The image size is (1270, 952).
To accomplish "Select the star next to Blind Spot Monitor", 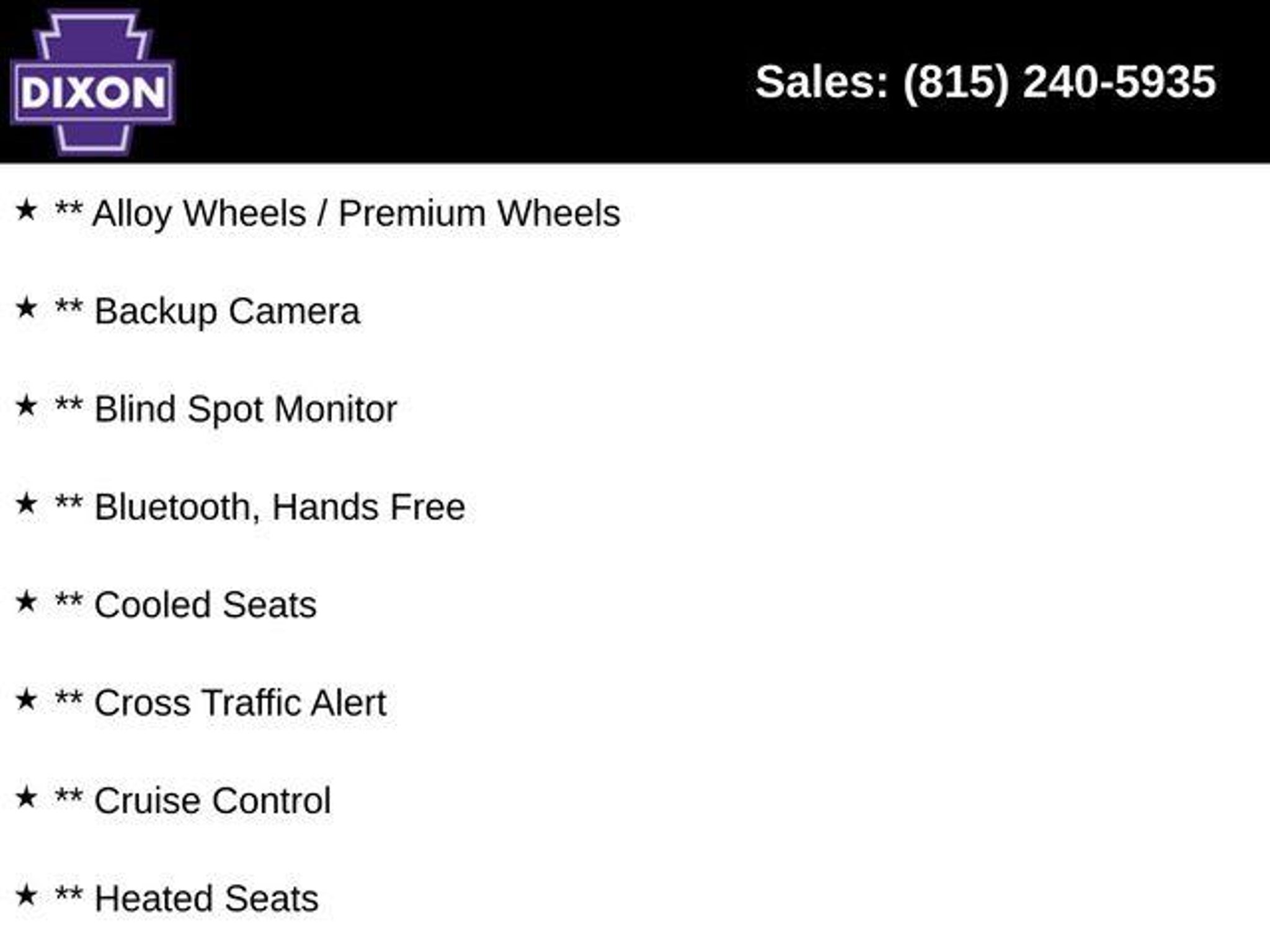I will (27, 406).
